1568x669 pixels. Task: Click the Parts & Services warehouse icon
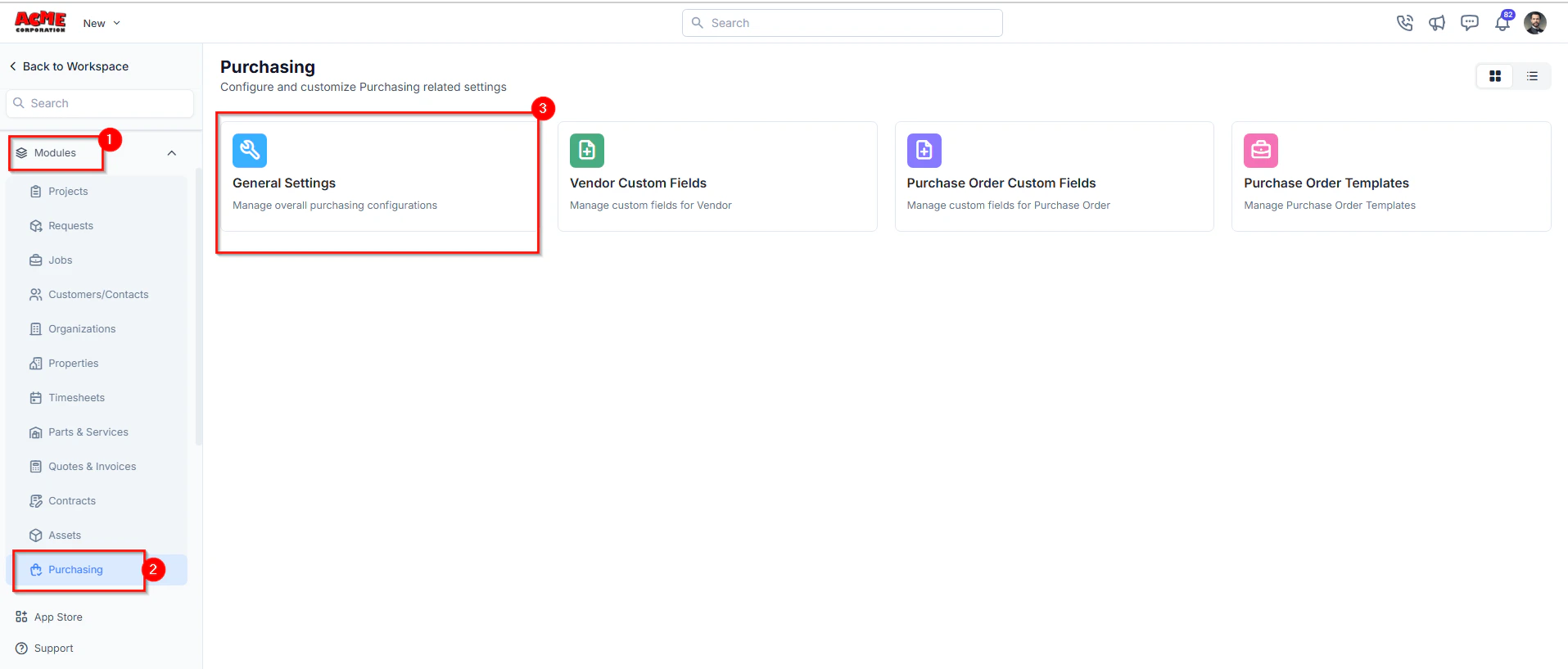coord(36,432)
